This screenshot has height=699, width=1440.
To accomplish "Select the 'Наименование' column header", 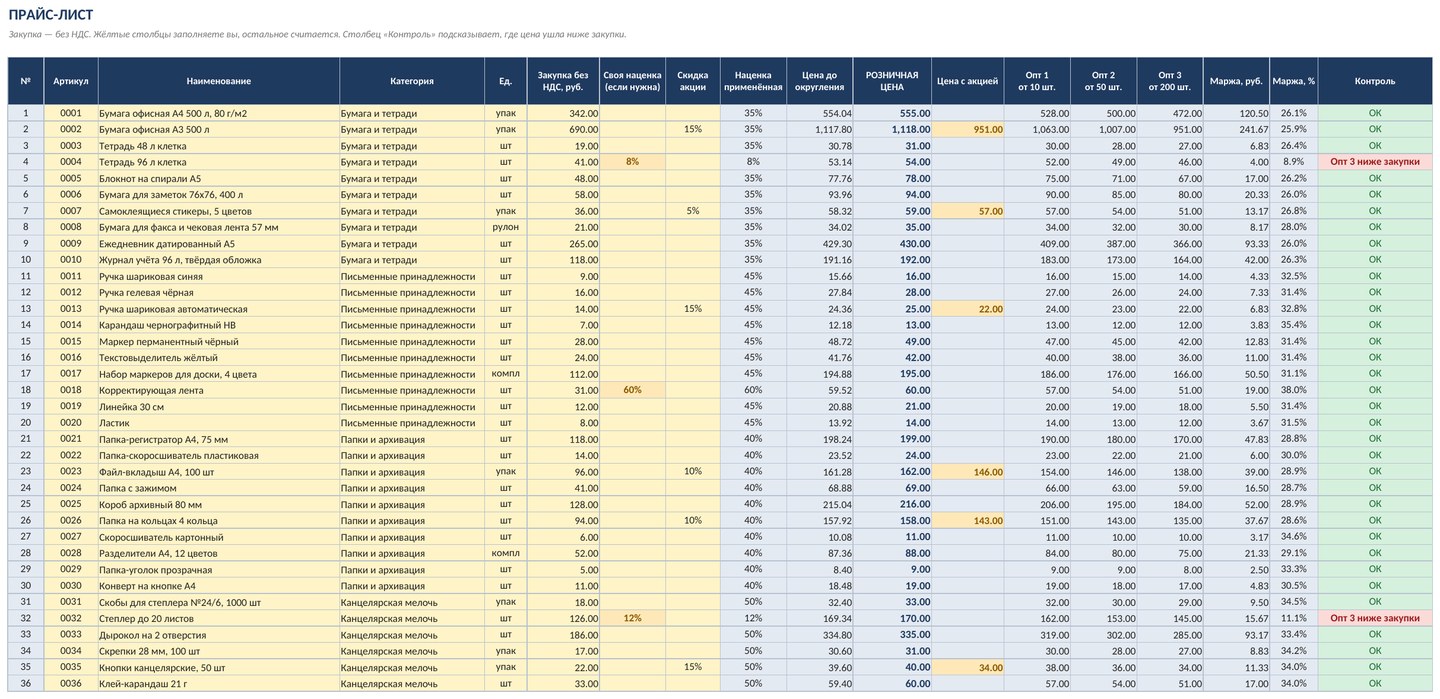I will 218,81.
